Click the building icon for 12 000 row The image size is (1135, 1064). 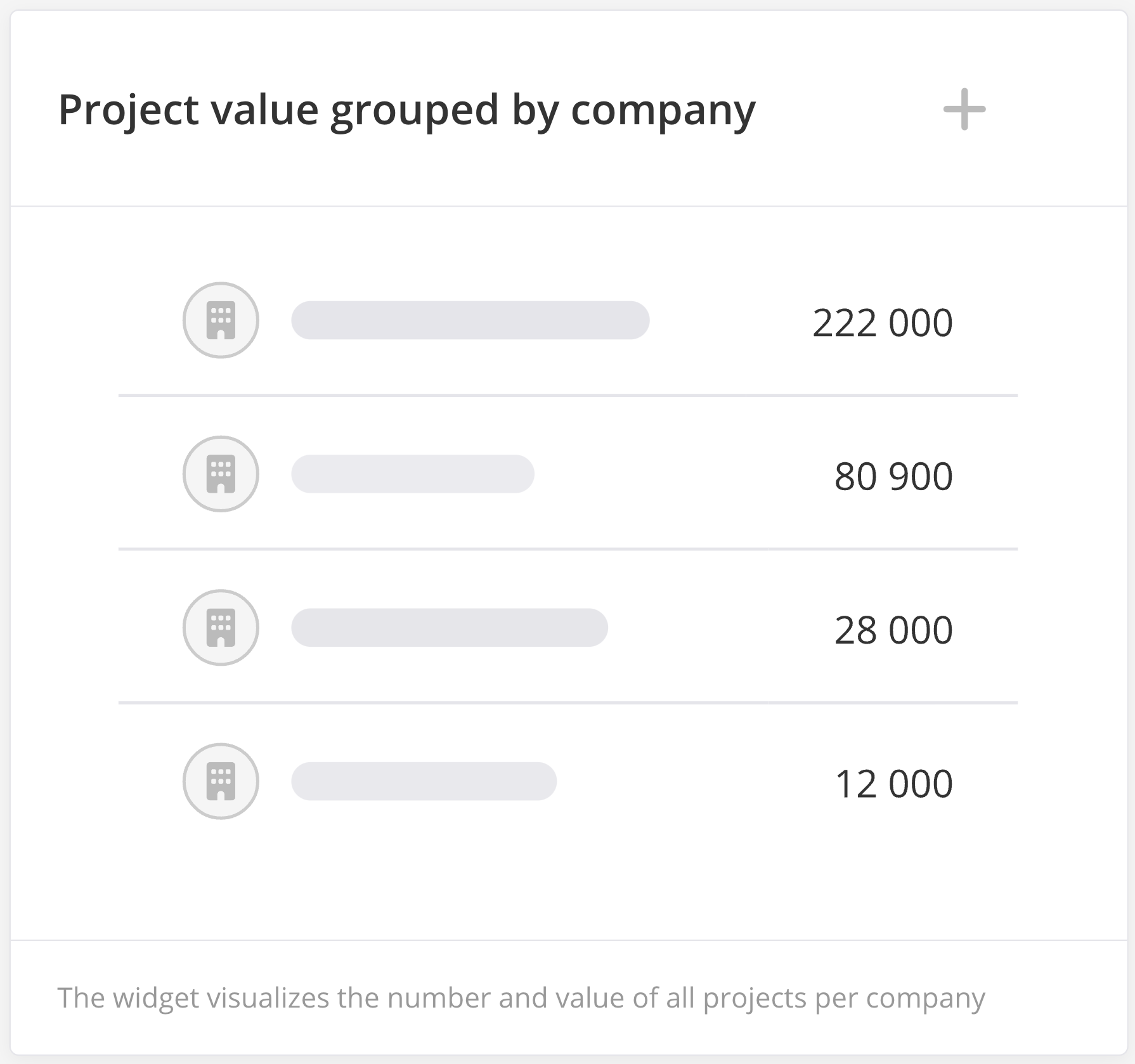click(x=221, y=781)
